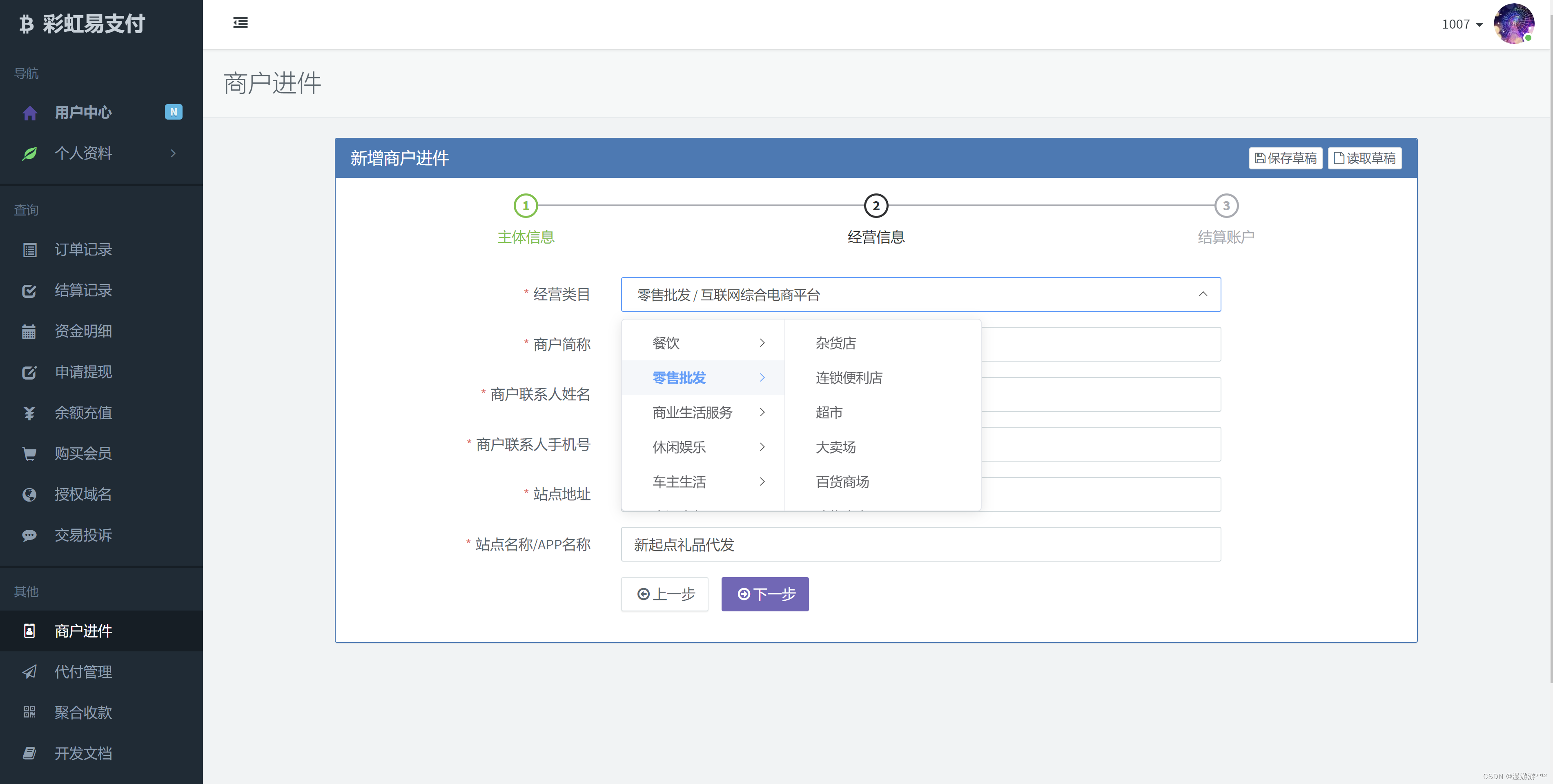
Task: Click the home icon for 用户中心
Action: point(29,113)
